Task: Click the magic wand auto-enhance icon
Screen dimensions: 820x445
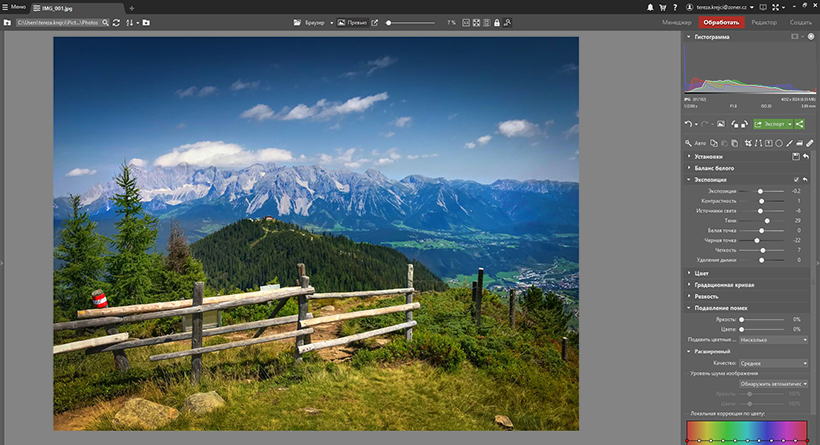Action: (688, 143)
